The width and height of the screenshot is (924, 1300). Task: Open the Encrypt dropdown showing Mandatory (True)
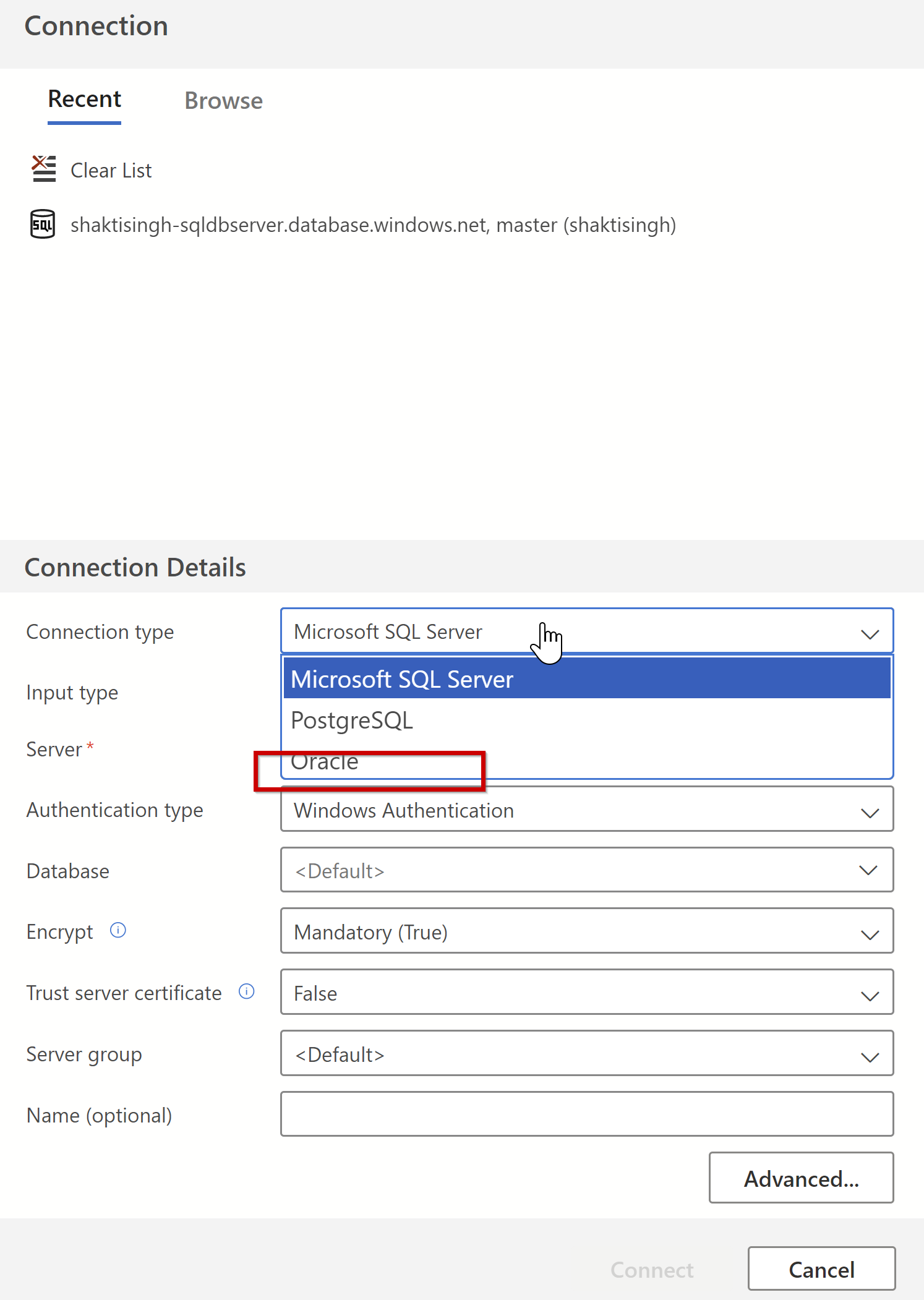pos(587,931)
